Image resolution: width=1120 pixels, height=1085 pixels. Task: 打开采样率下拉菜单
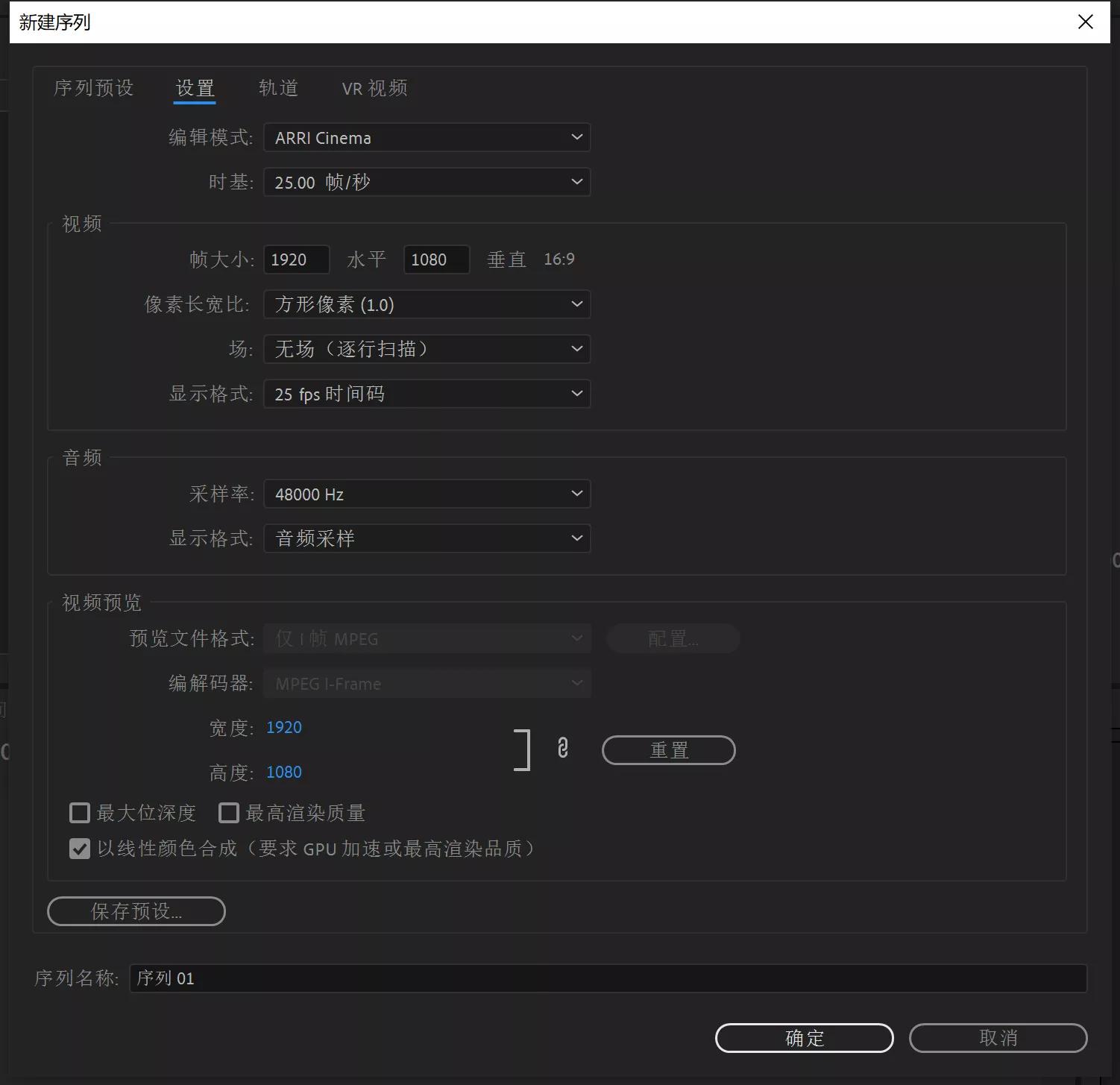point(426,494)
